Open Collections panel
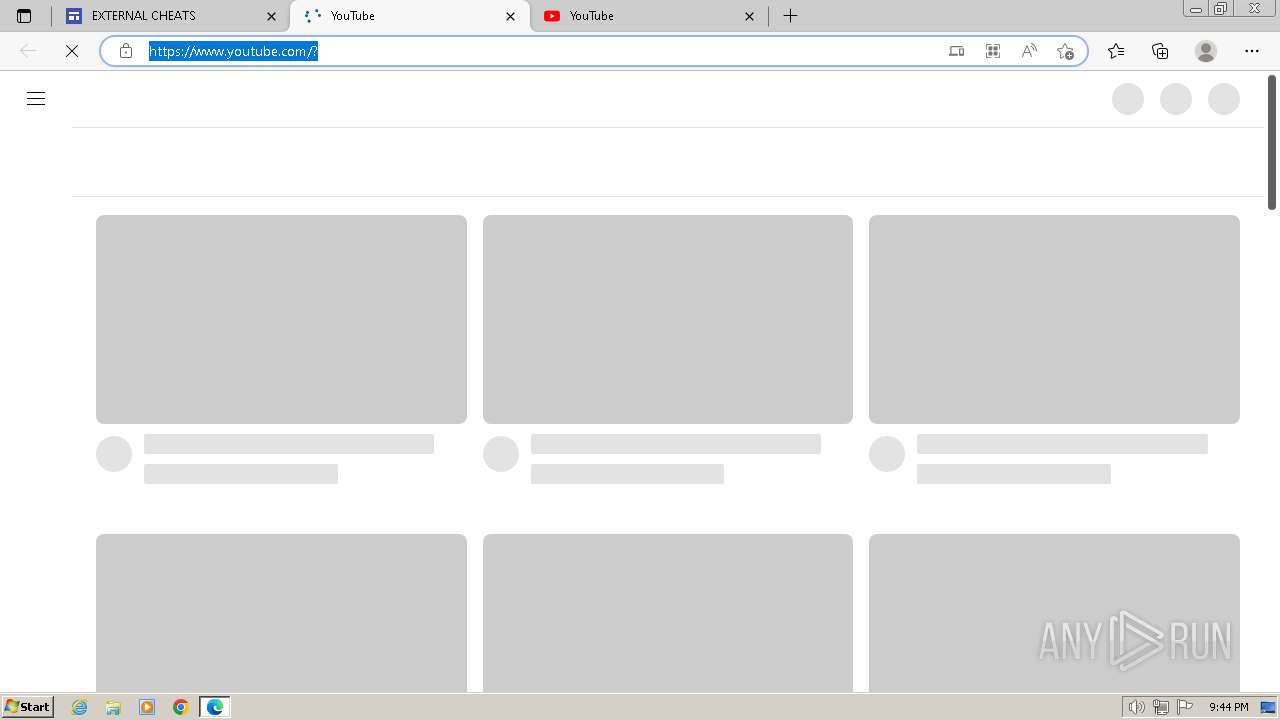This screenshot has width=1280, height=720. tap(1160, 51)
